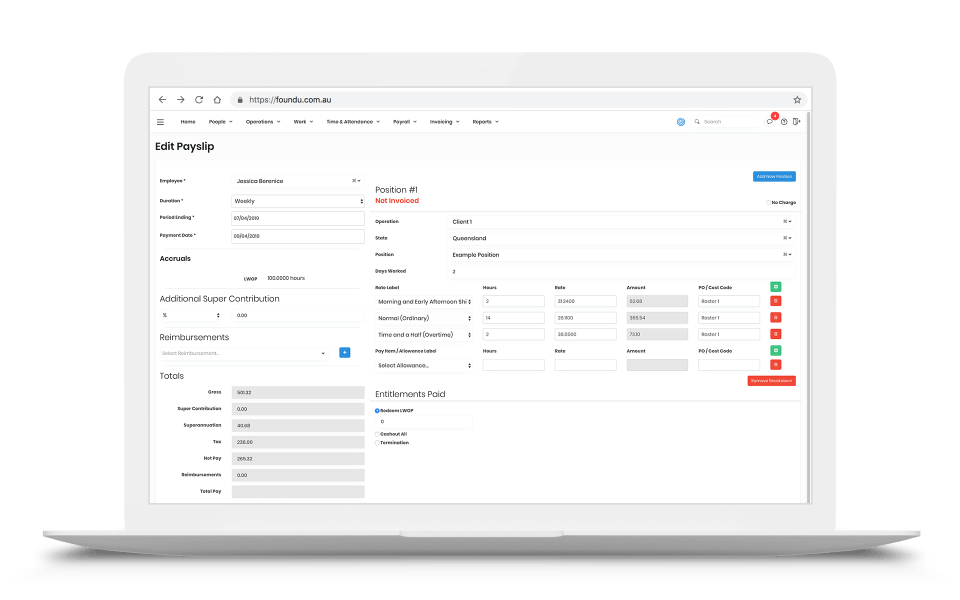Select the Cashout All radio option

(377, 434)
